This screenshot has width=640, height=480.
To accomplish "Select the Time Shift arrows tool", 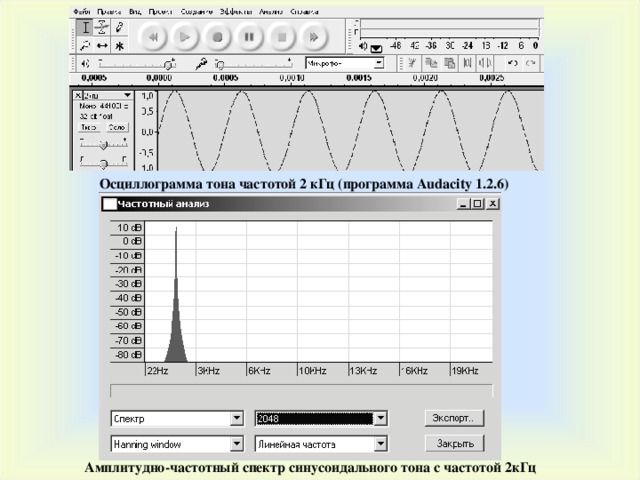I will pos(102,45).
